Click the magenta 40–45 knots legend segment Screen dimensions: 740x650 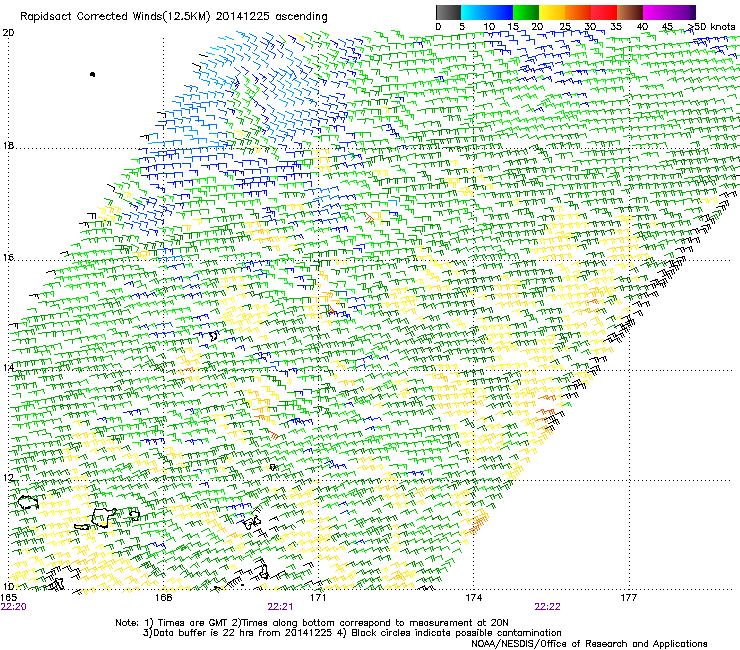coord(656,12)
